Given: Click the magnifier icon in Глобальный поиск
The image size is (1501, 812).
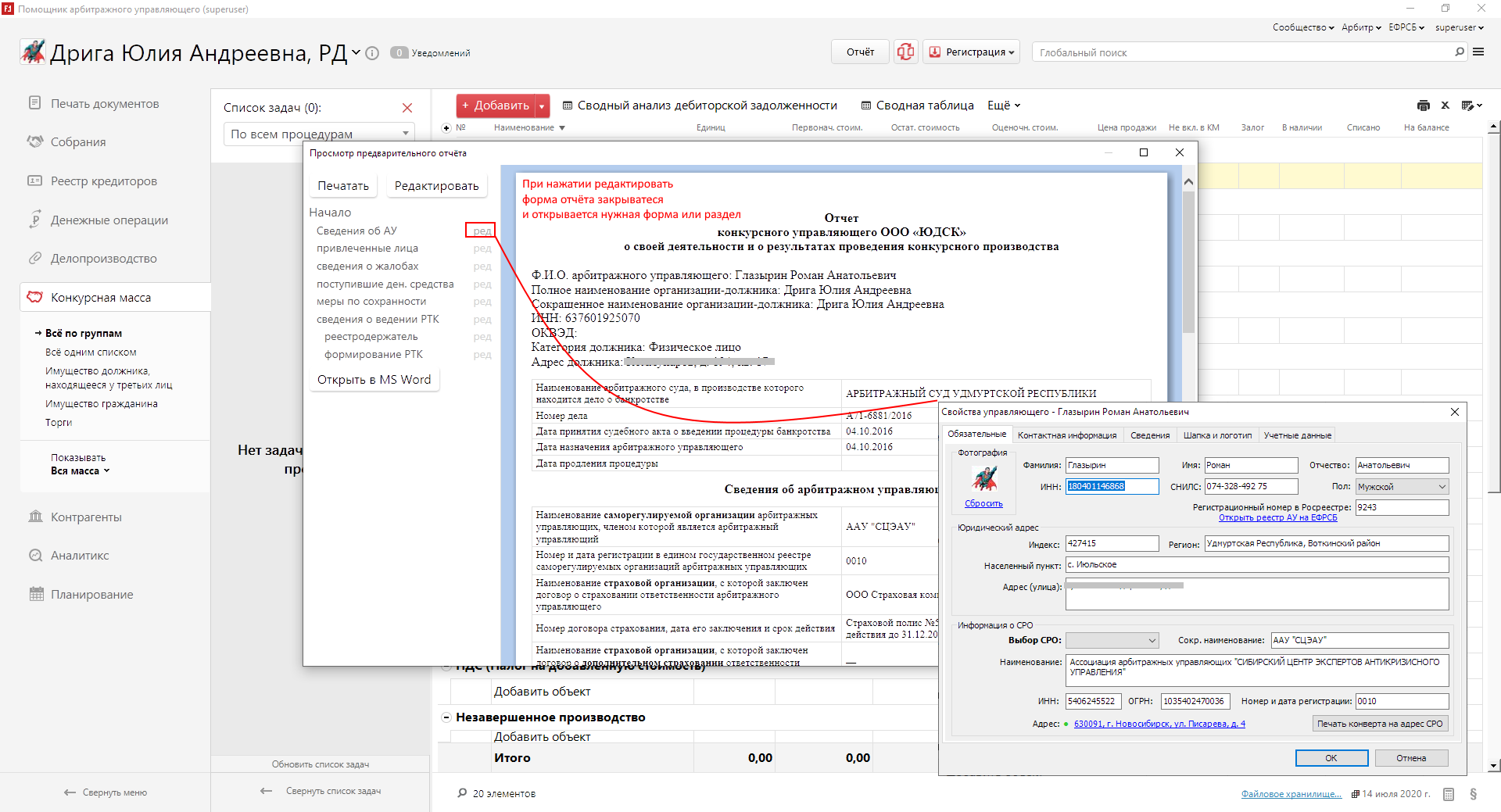Looking at the screenshot, I should click(1459, 52).
